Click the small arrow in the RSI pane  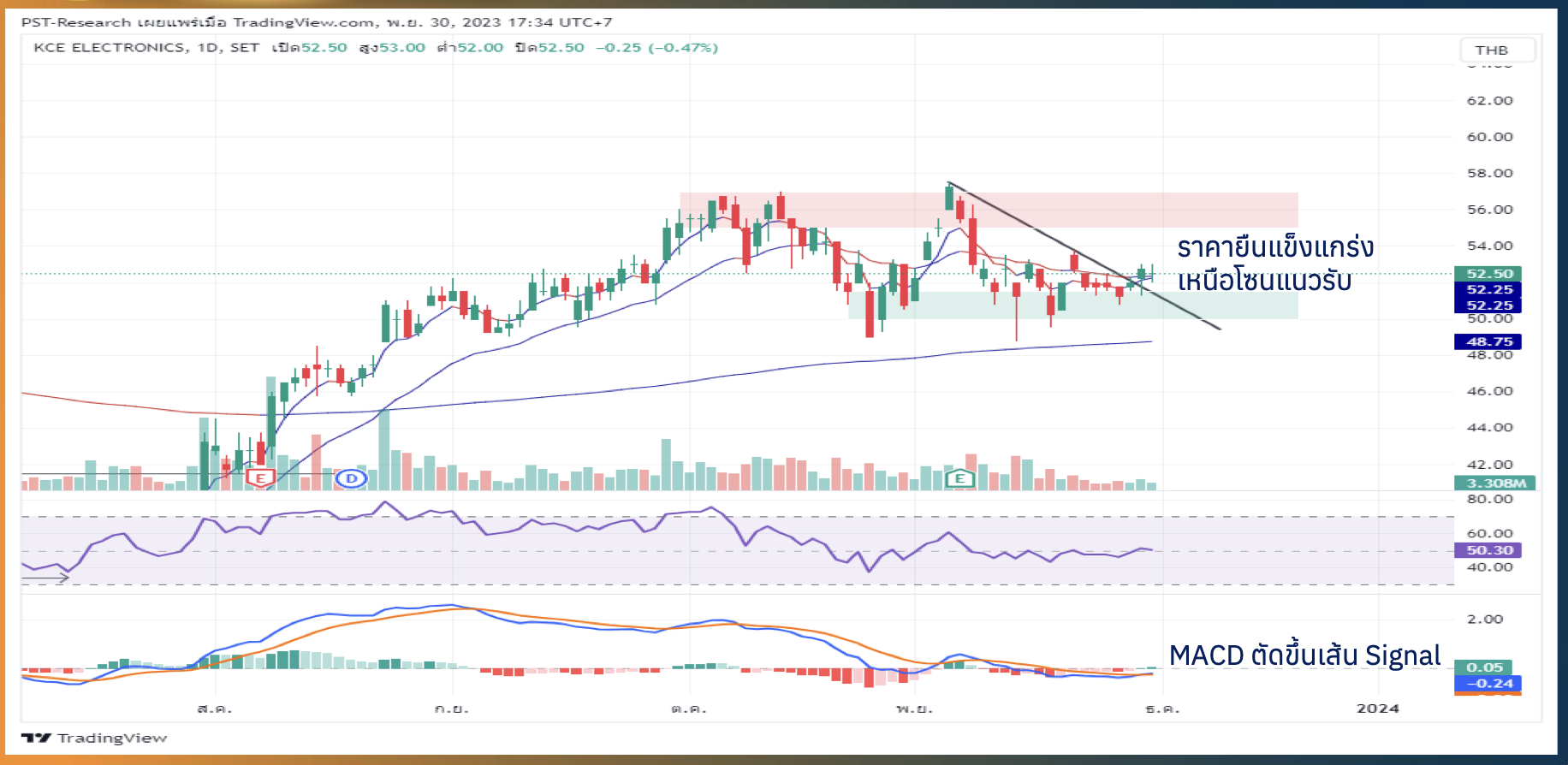(x=45, y=579)
